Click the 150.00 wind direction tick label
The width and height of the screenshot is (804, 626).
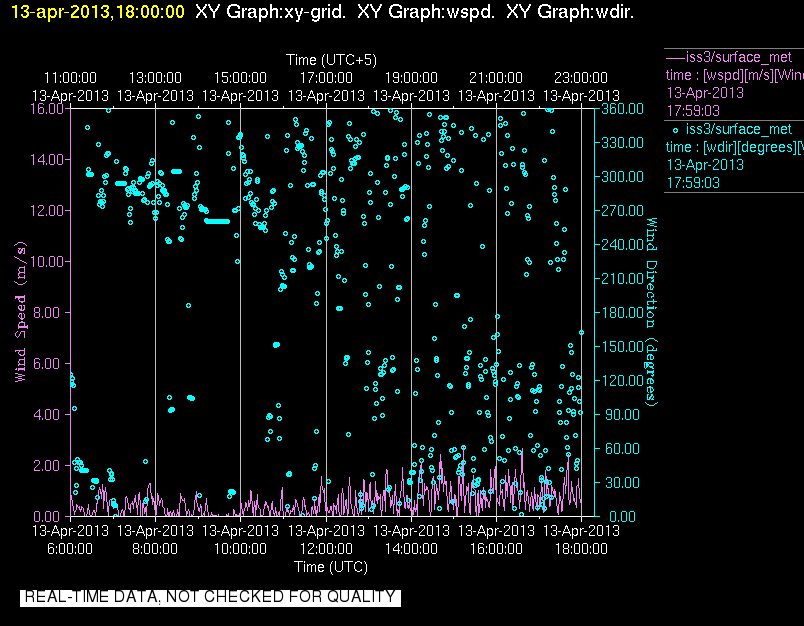point(622,347)
